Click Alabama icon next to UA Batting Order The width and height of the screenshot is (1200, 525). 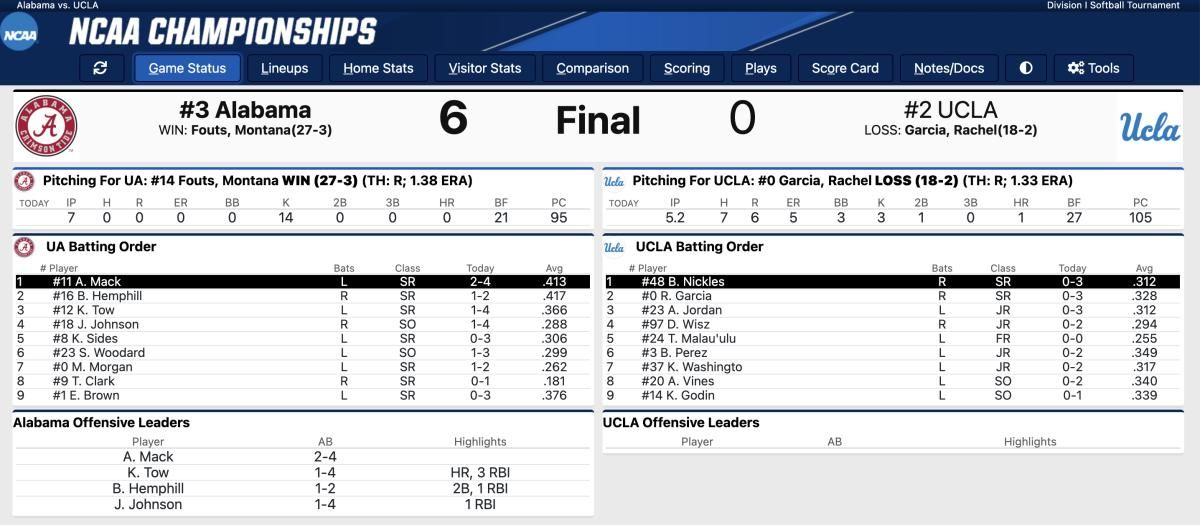[x=25, y=246]
